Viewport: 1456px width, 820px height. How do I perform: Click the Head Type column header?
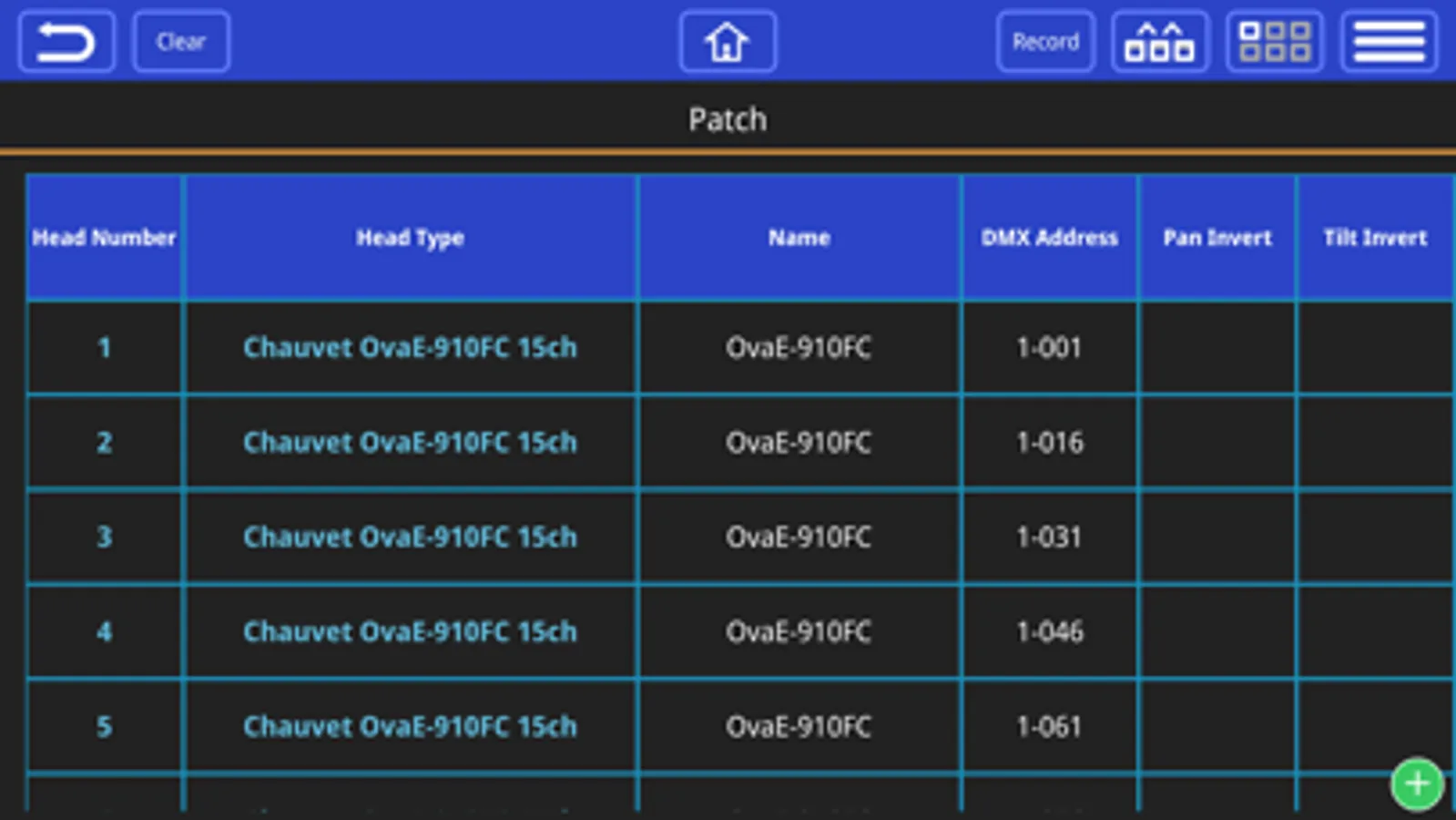click(x=411, y=238)
